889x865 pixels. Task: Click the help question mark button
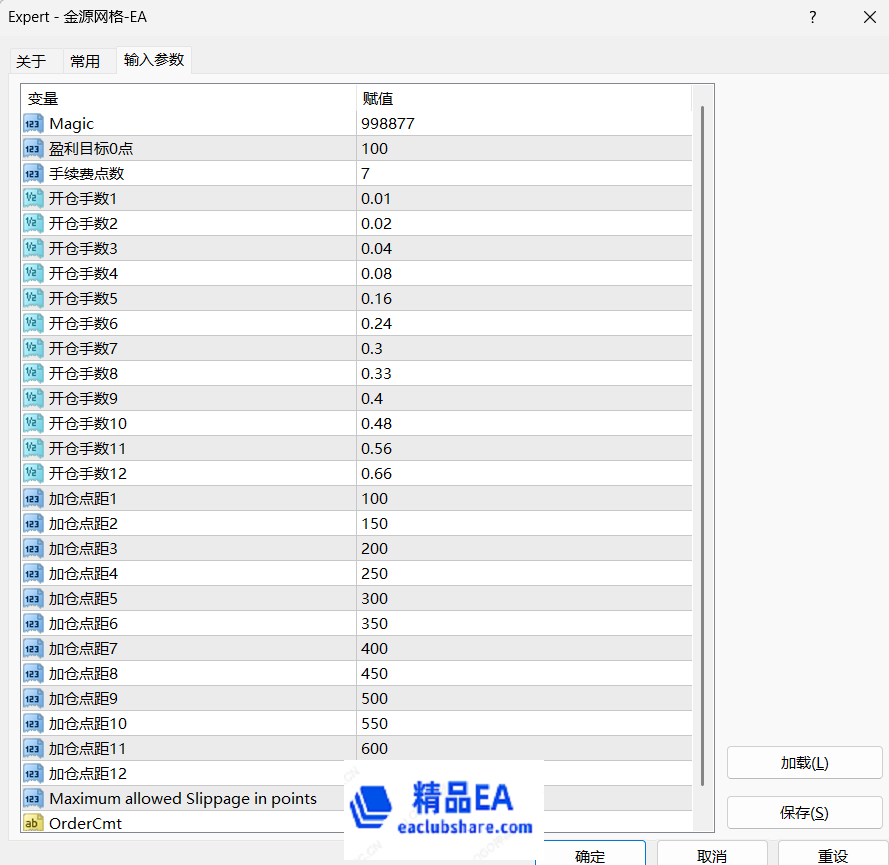point(812,17)
